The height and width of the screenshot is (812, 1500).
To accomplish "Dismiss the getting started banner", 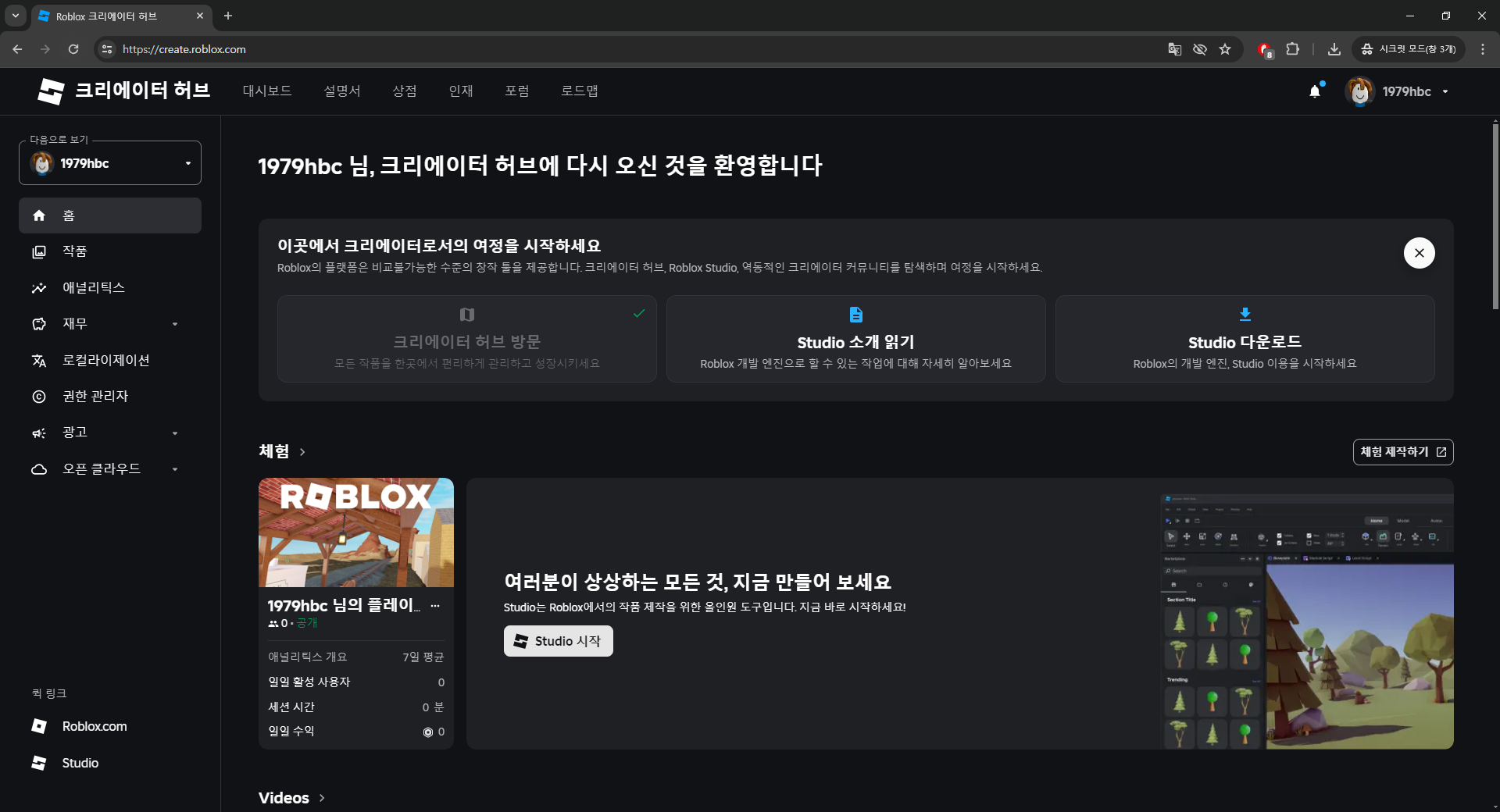I will 1420,253.
